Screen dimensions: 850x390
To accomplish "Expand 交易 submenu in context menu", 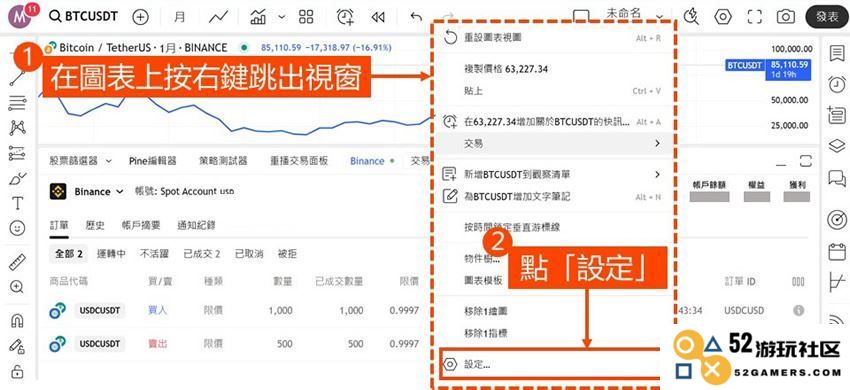I will [554, 144].
